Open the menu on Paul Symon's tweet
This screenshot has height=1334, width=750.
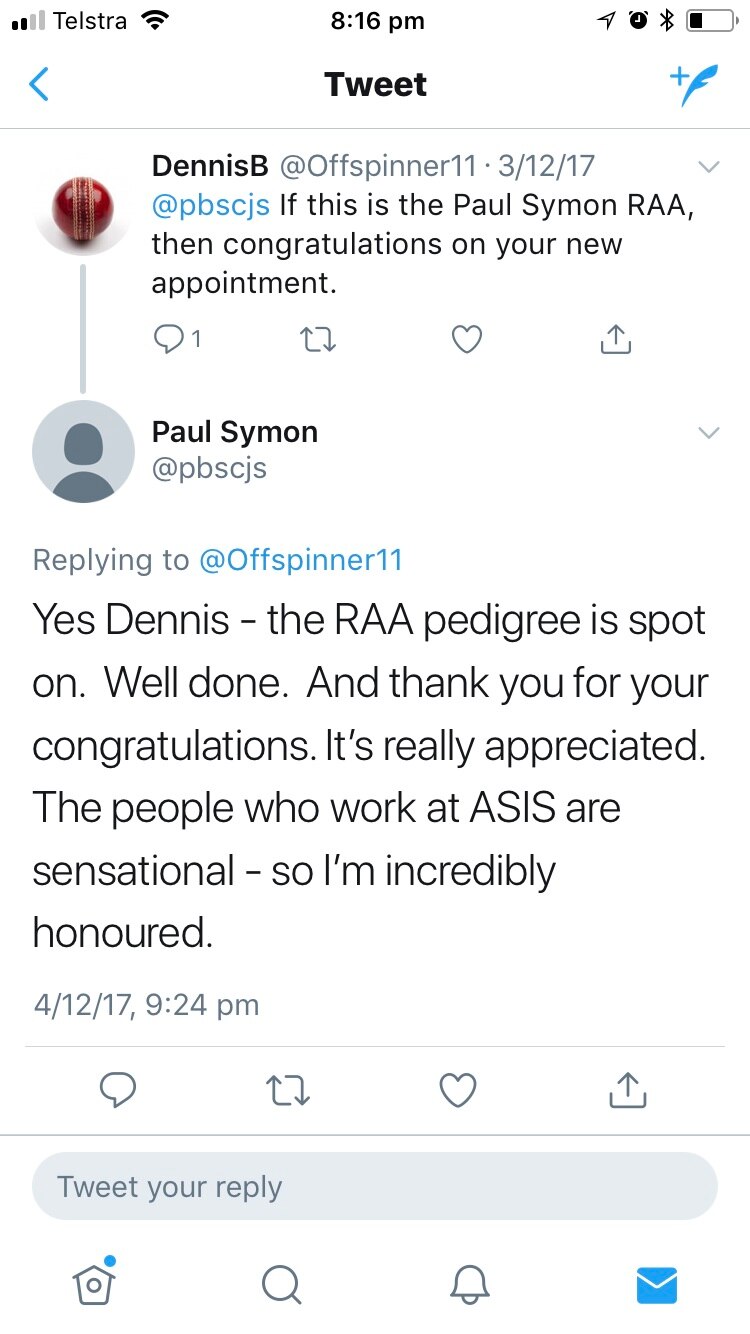(x=709, y=432)
